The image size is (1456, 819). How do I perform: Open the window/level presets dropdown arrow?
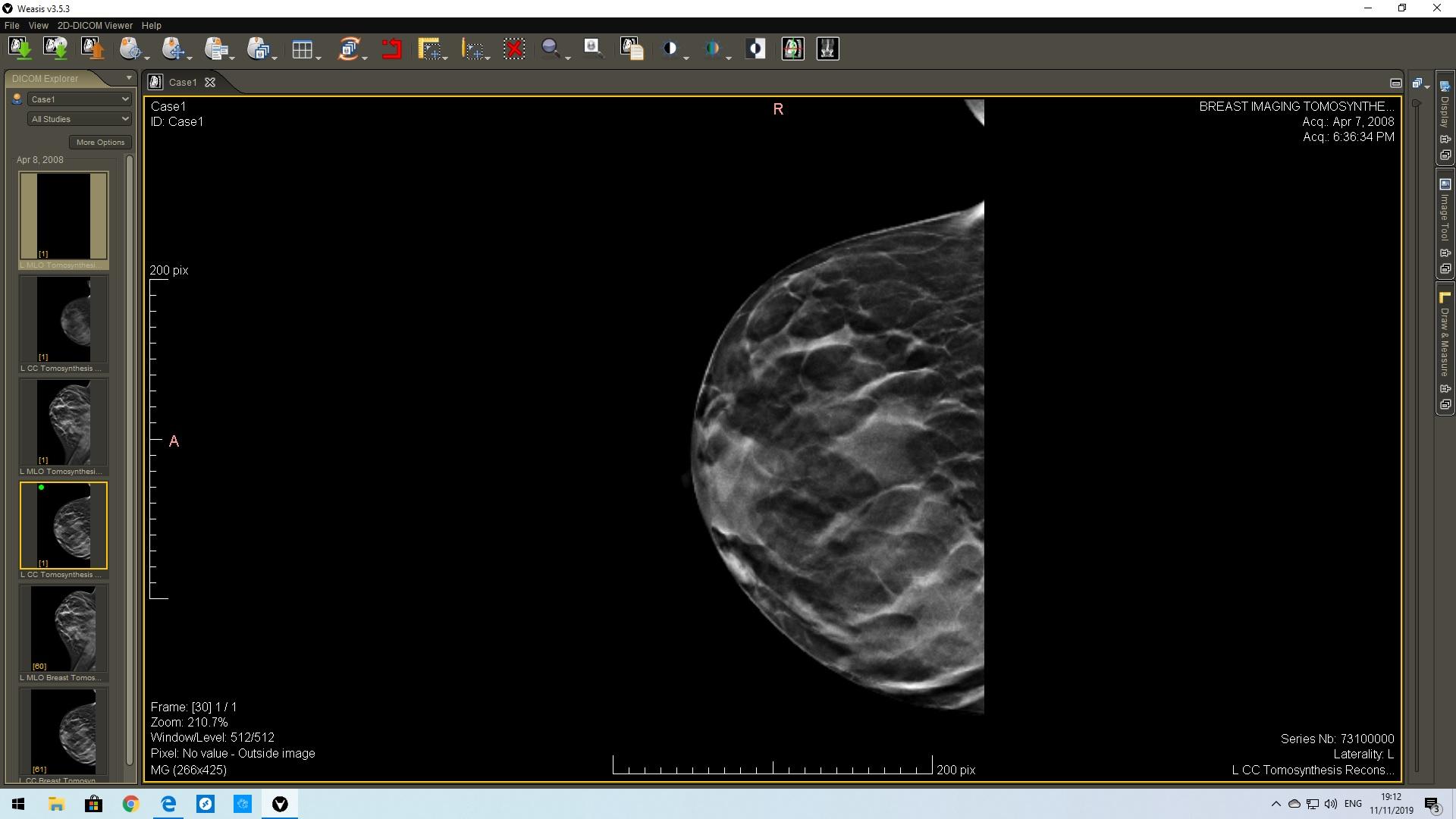686,58
